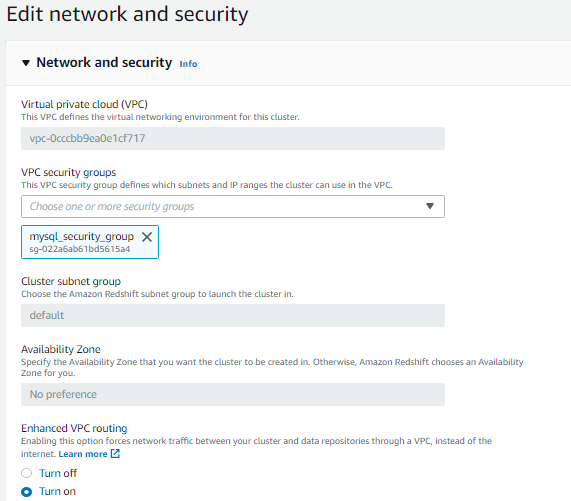The width and height of the screenshot is (571, 501).
Task: Click the Edit network and security title
Action: click(127, 15)
